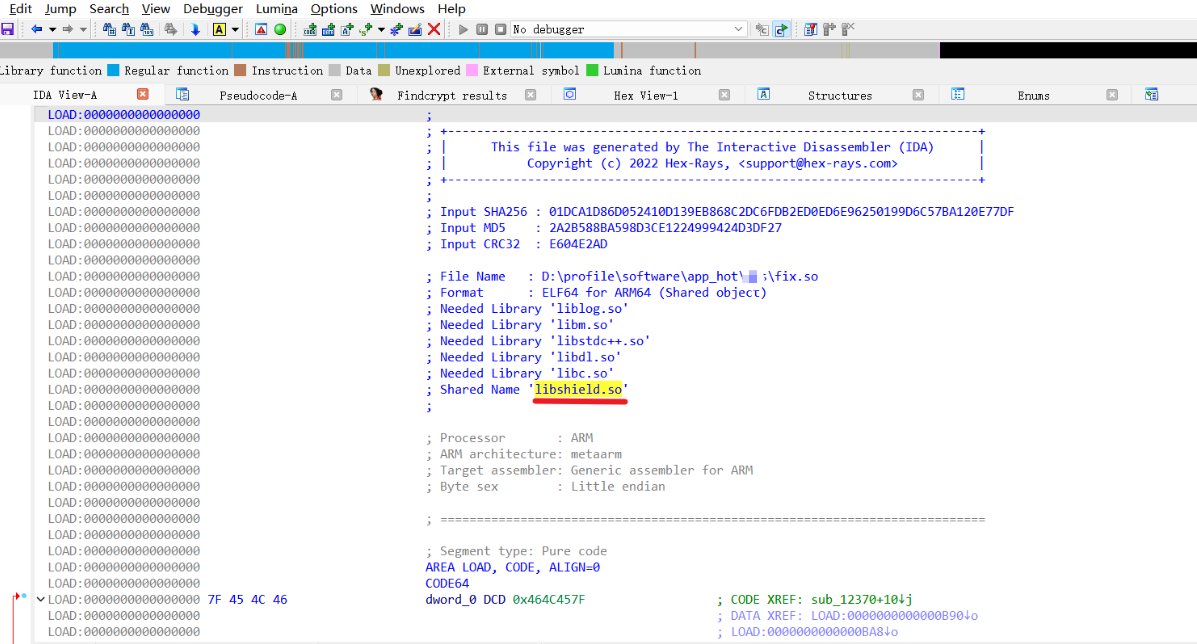Open the Help menu

tap(451, 8)
